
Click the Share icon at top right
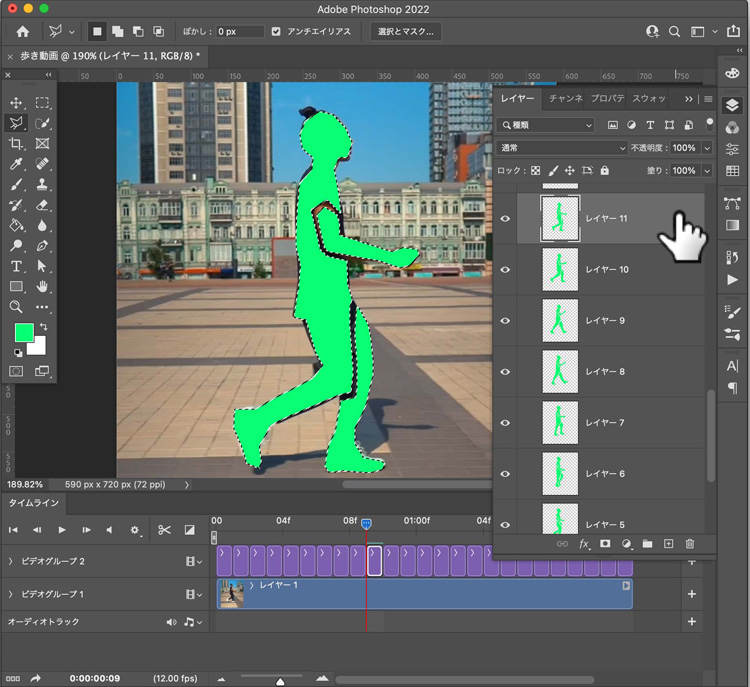pyautogui.click(x=733, y=31)
